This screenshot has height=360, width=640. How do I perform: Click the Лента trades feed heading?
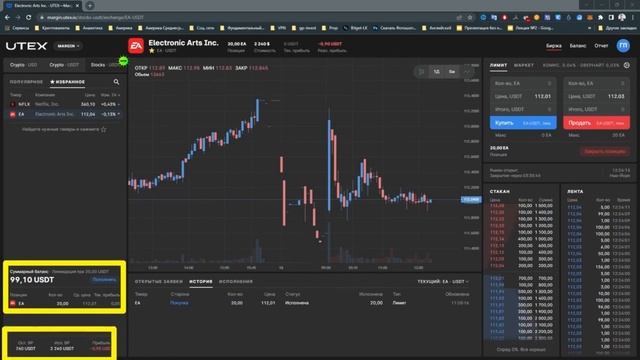pos(575,191)
